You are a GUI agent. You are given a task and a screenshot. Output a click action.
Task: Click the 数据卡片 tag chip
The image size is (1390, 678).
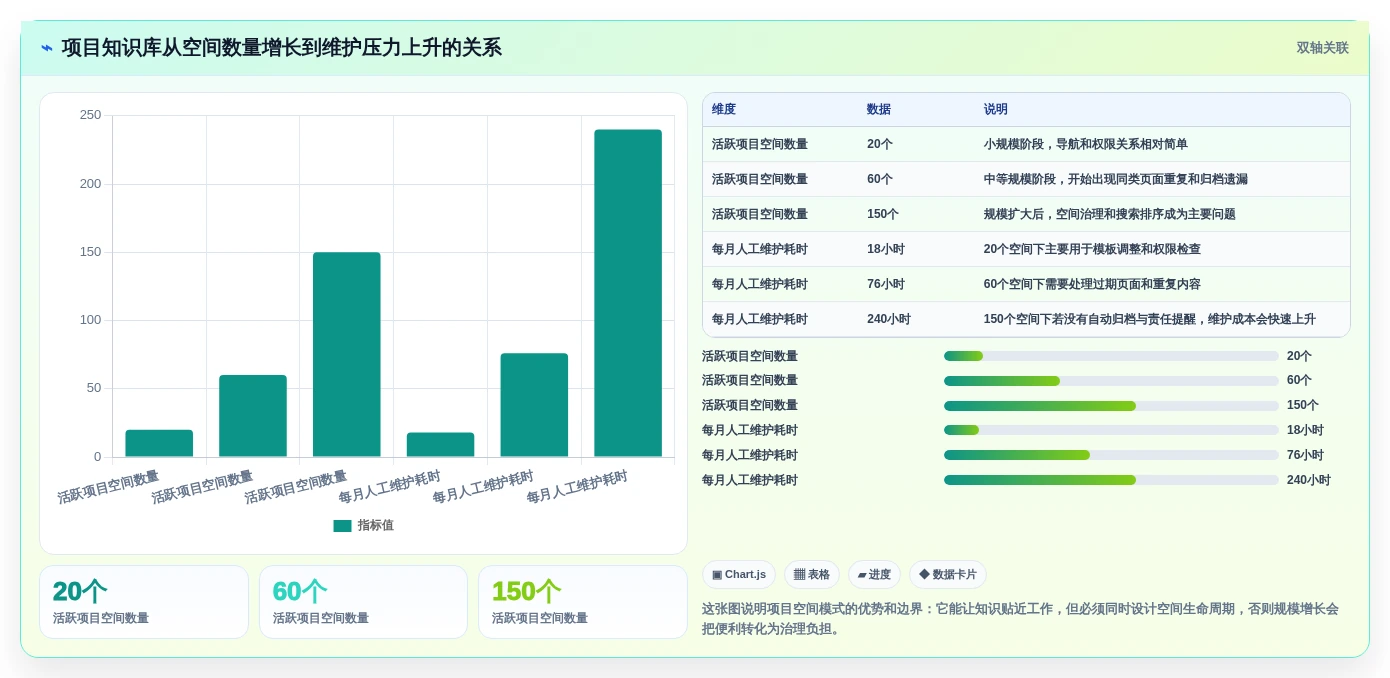tap(948, 575)
